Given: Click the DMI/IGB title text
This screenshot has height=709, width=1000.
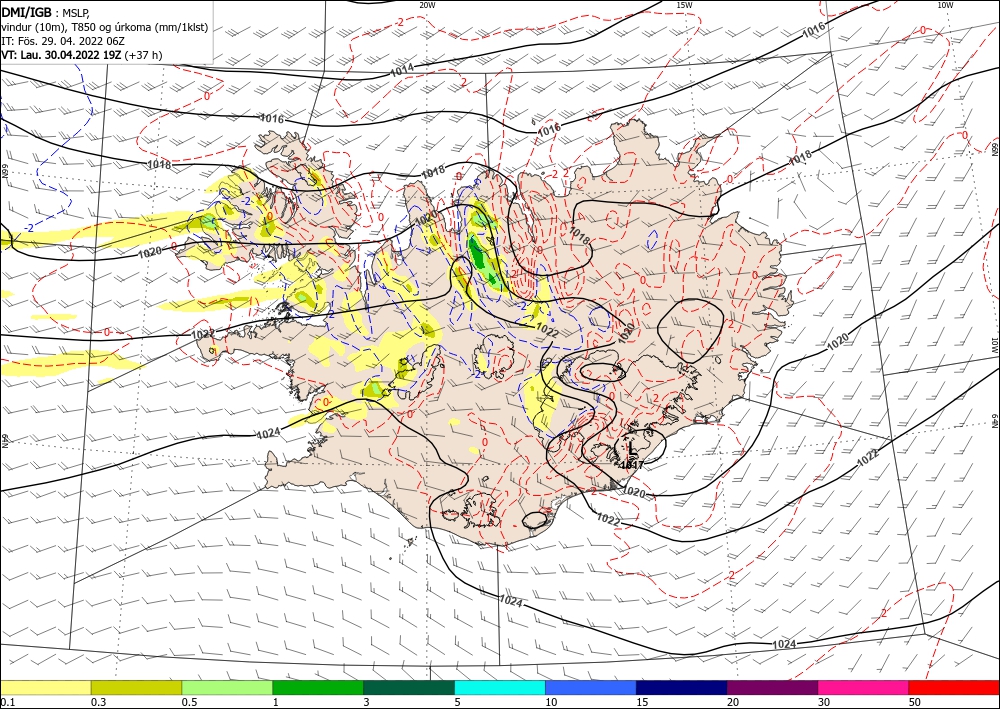Looking at the screenshot, I should [27, 12].
